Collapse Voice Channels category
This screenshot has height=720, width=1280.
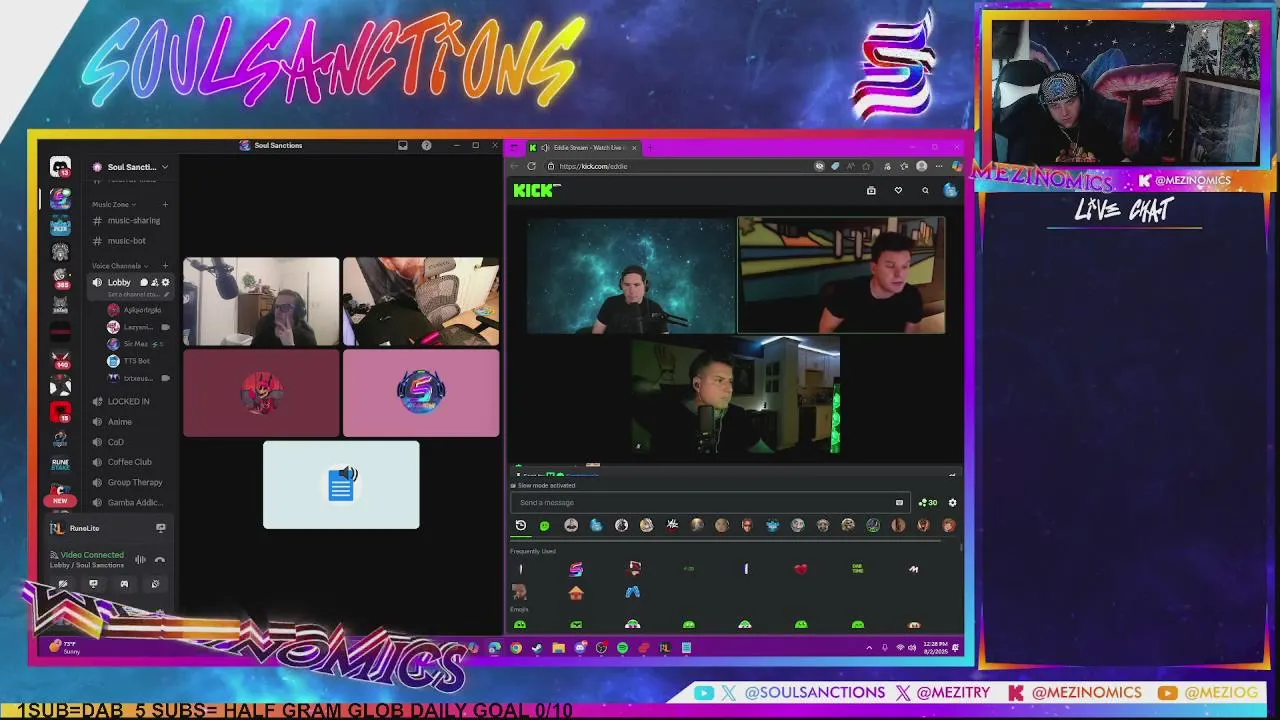pyautogui.click(x=119, y=266)
